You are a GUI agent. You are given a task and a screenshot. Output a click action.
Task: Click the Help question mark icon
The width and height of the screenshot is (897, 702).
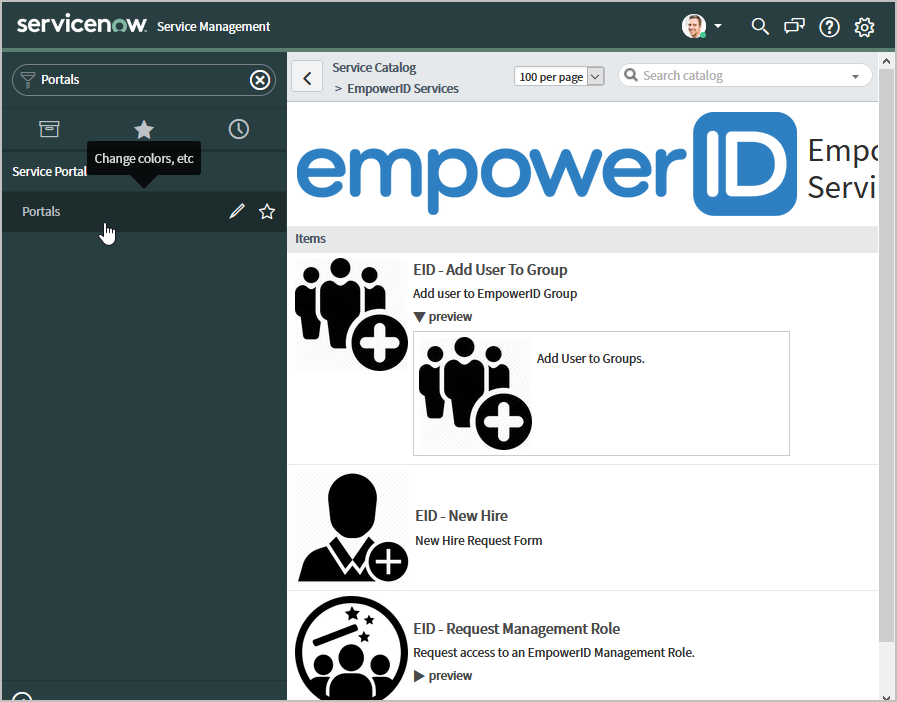coord(829,27)
